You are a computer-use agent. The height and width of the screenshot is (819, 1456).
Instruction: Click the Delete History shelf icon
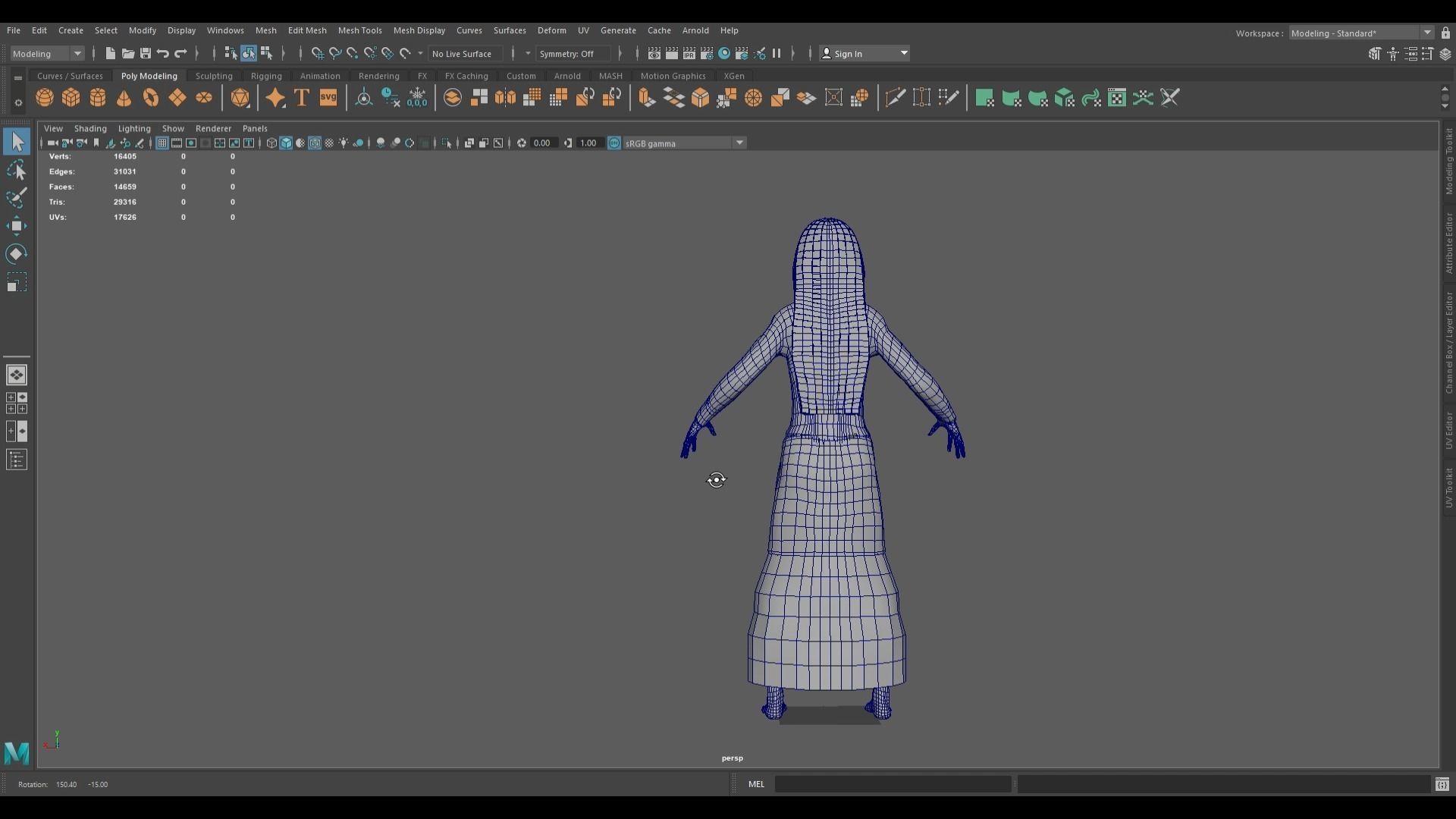[391, 98]
